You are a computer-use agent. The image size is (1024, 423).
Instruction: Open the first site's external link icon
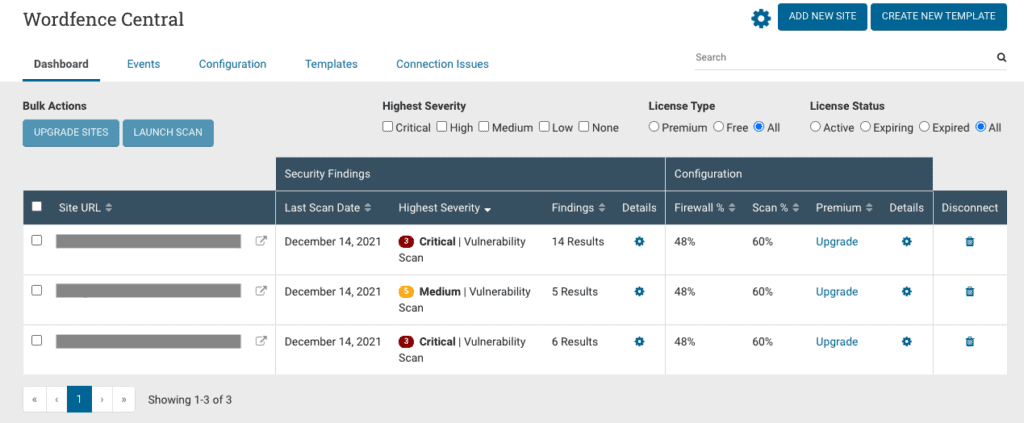click(261, 241)
